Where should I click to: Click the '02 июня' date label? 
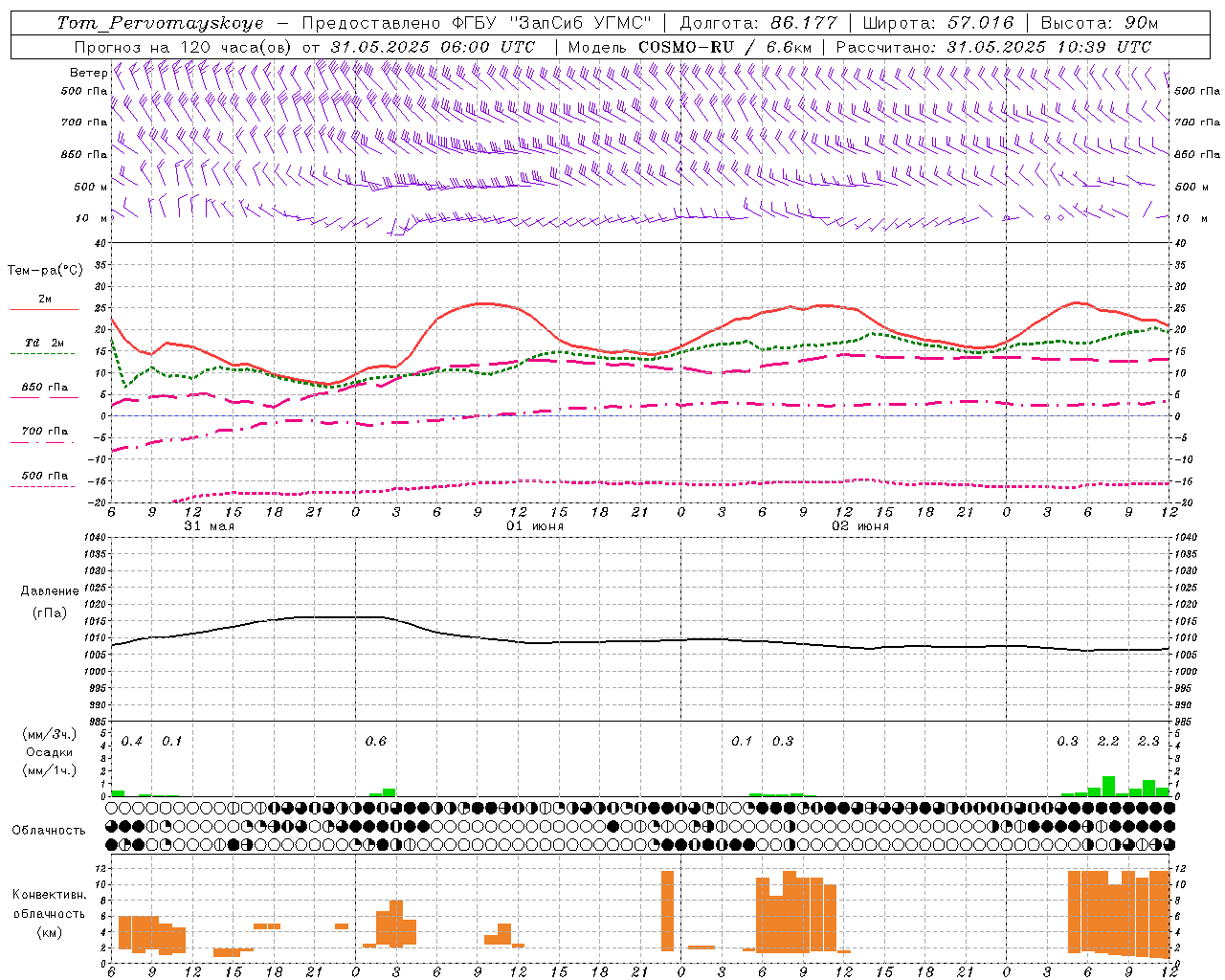[x=860, y=526]
